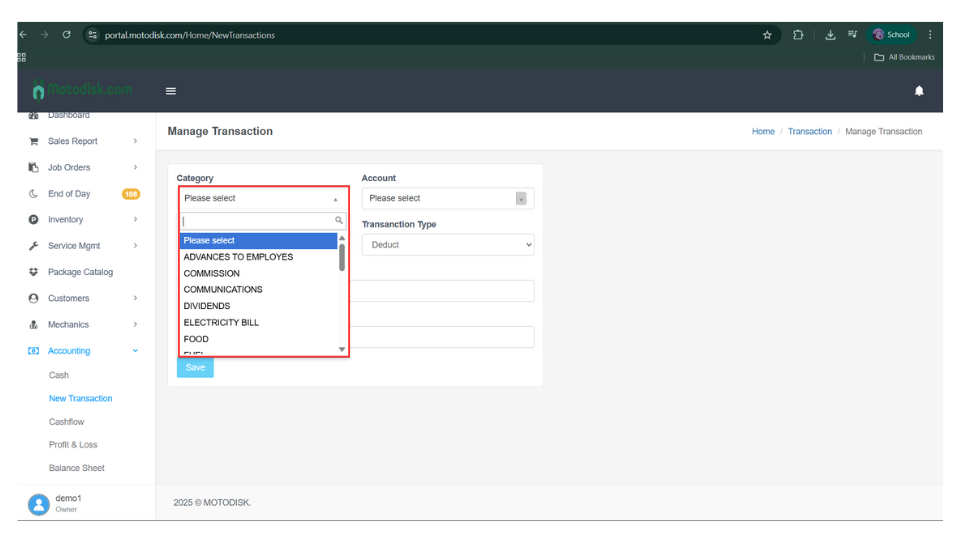Open the Cashflow page
The image size is (960, 540).
click(x=67, y=422)
